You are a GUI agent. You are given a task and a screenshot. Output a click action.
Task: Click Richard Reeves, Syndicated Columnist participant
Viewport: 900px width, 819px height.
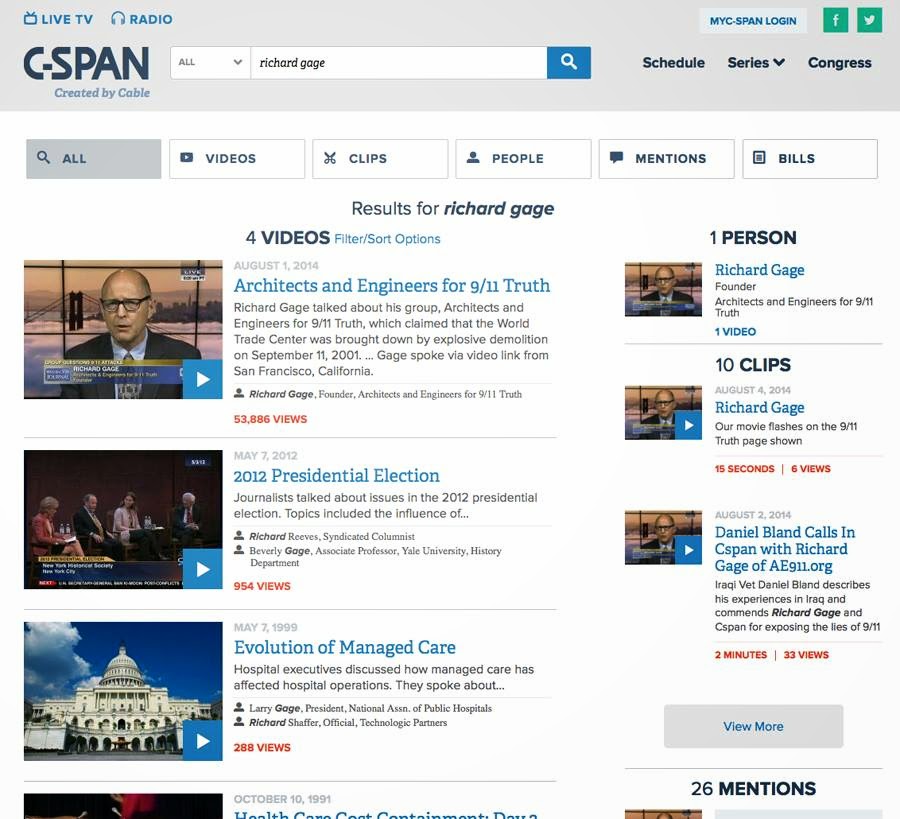pos(332,536)
